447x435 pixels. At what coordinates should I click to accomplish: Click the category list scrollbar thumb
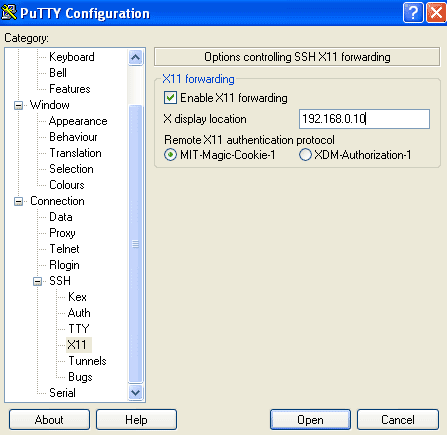click(x=135, y=244)
